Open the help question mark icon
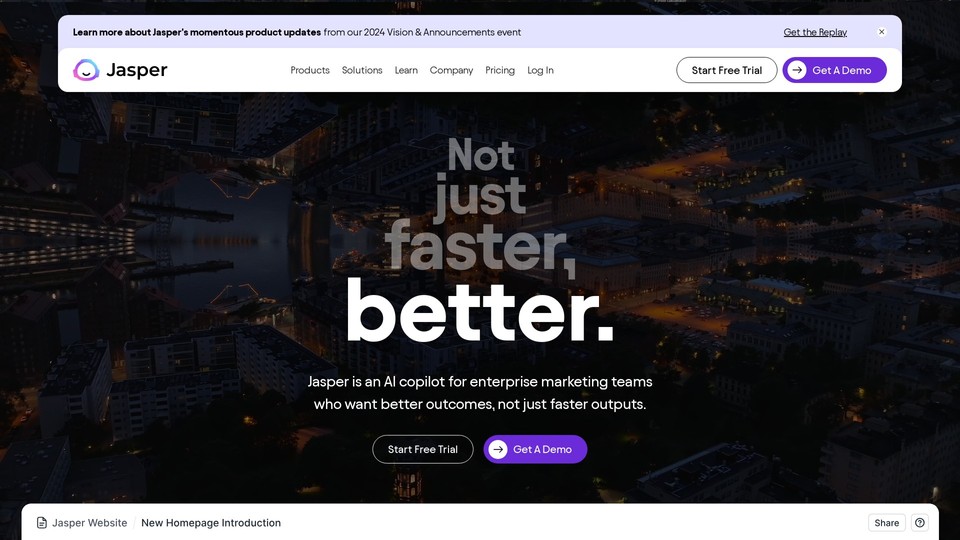960x540 pixels. pos(920,523)
